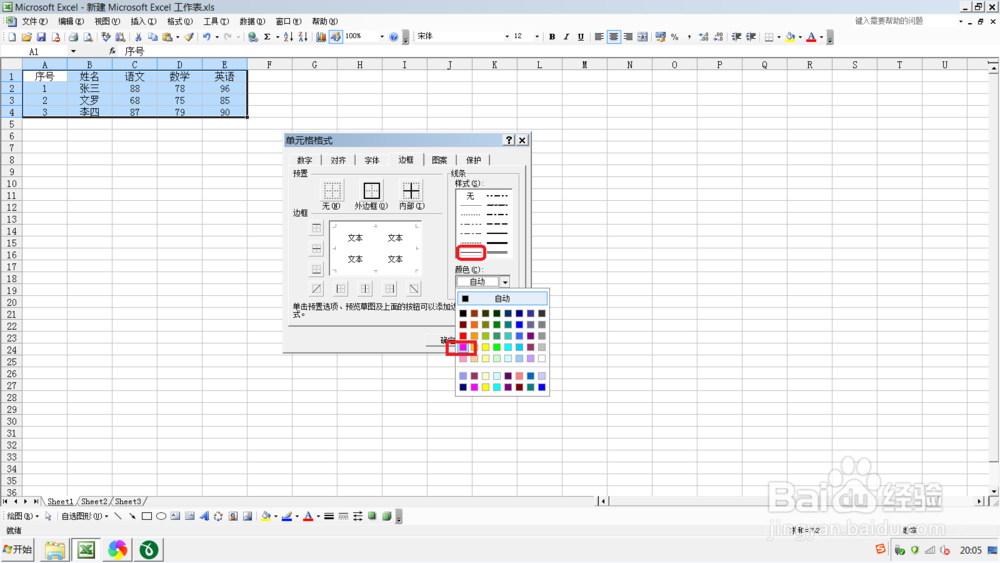Screen dimensions: 1000x563
Task: Toggle the top border button in dialog
Action: pos(316,228)
